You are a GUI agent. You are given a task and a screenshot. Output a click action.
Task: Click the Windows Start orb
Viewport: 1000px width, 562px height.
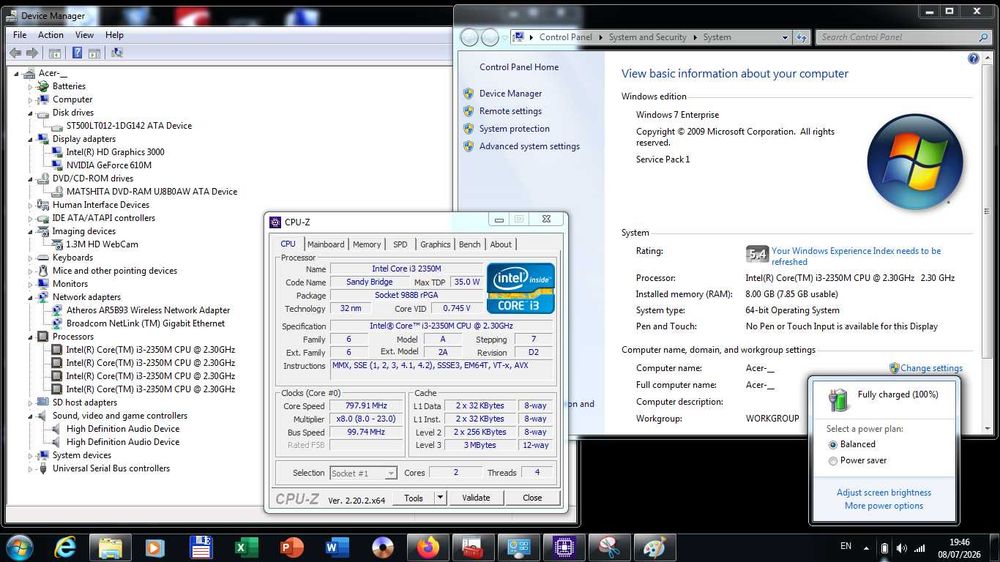tap(19, 547)
